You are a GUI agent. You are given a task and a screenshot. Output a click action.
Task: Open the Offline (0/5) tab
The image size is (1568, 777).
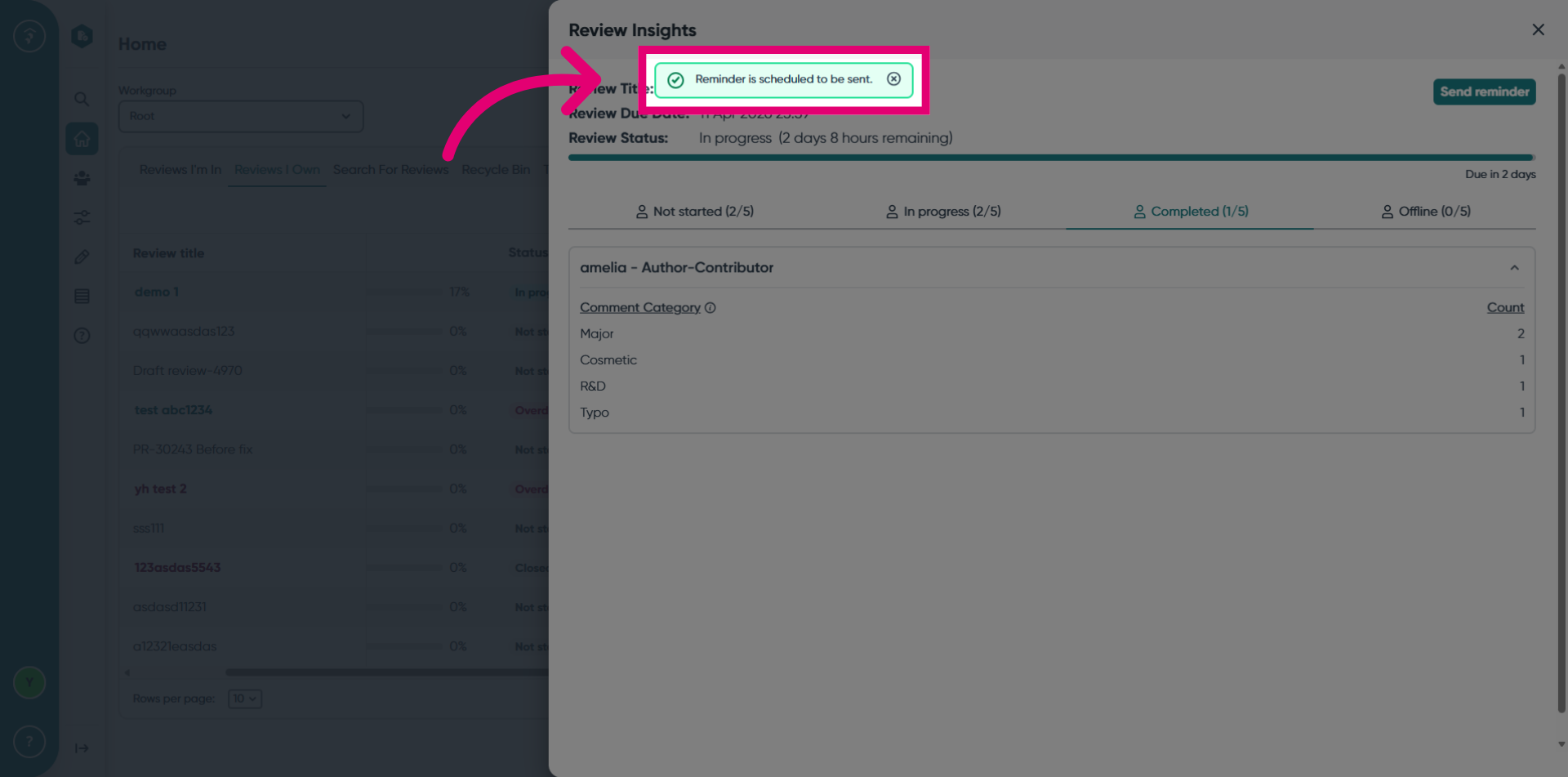coord(1425,212)
